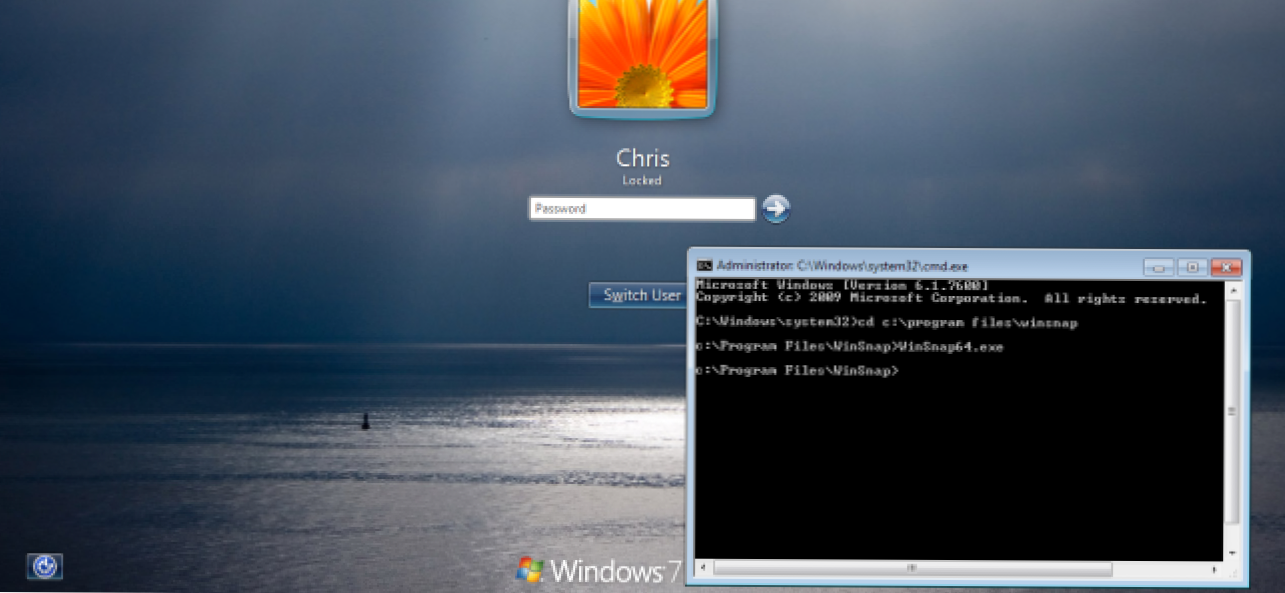The width and height of the screenshot is (1285, 593).
Task: Click the vertical scrollbar up arrow
Action: click(x=1232, y=289)
